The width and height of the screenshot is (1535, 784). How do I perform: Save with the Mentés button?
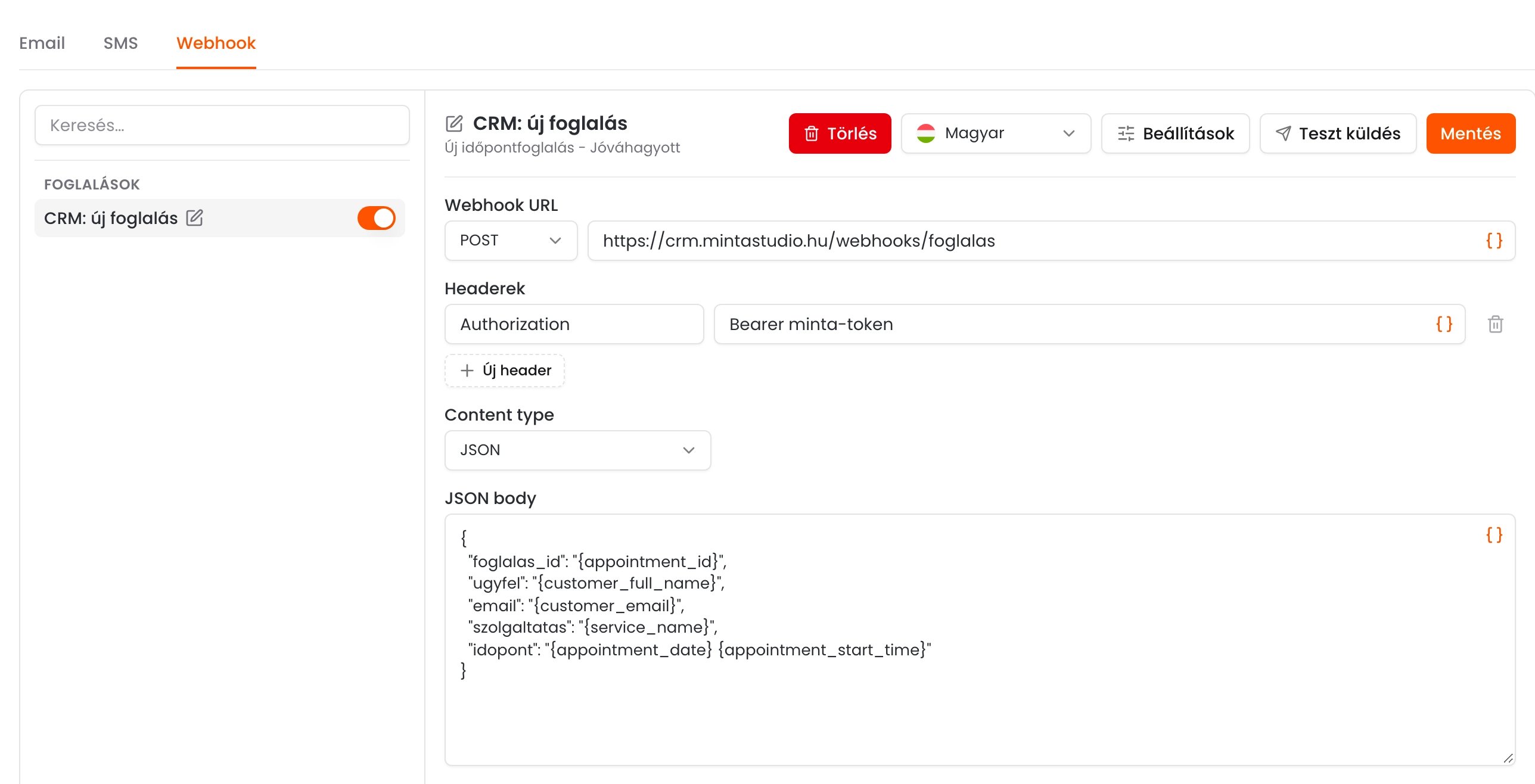point(1470,133)
